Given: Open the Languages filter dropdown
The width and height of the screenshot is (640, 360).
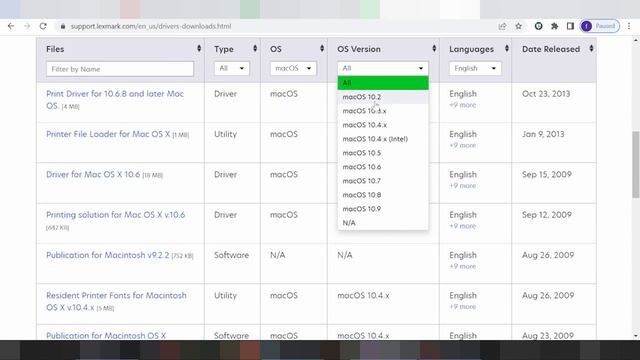Looking at the screenshot, I should tap(475, 68).
